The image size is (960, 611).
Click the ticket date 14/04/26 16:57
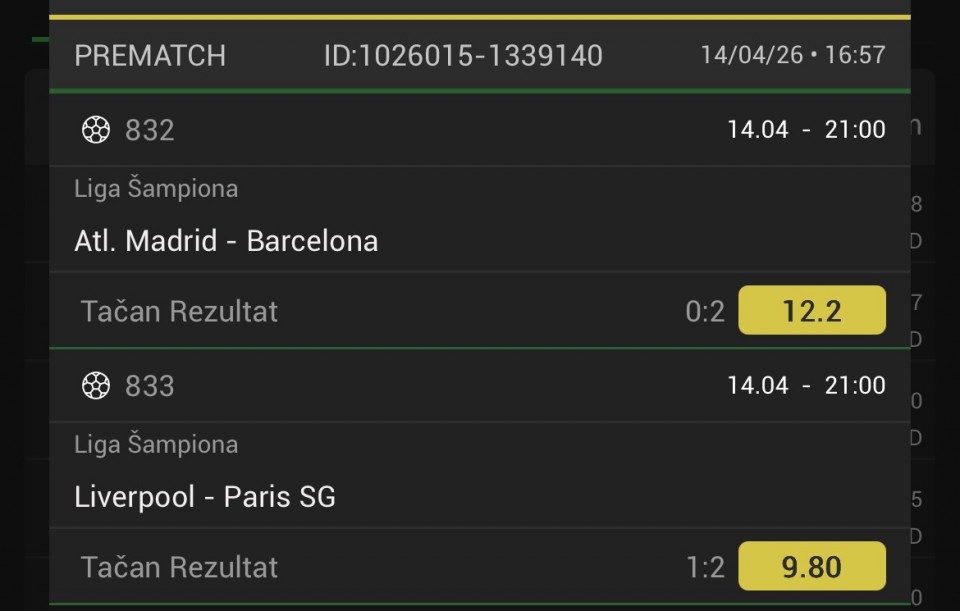tap(792, 55)
